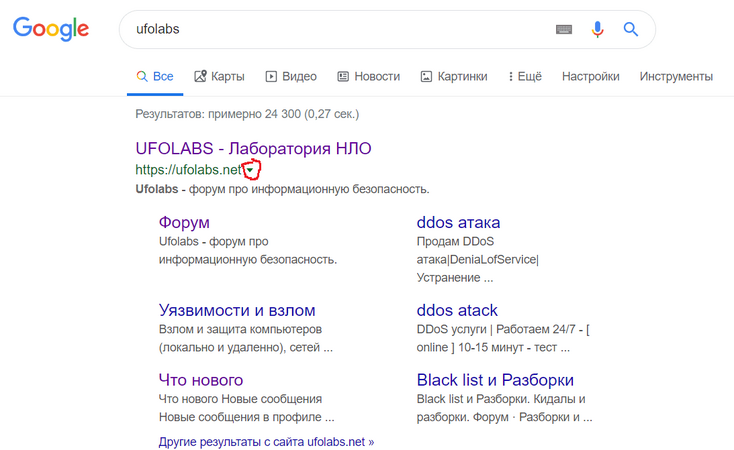Switch to the Видео tab
The image size is (734, 450).
291,76
